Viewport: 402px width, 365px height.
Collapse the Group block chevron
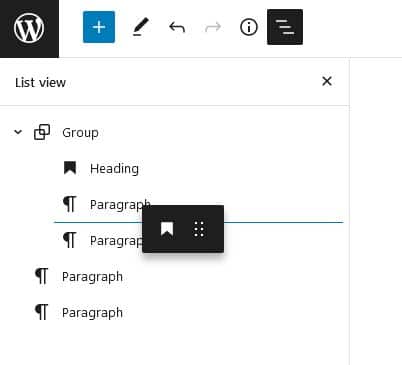[18, 132]
